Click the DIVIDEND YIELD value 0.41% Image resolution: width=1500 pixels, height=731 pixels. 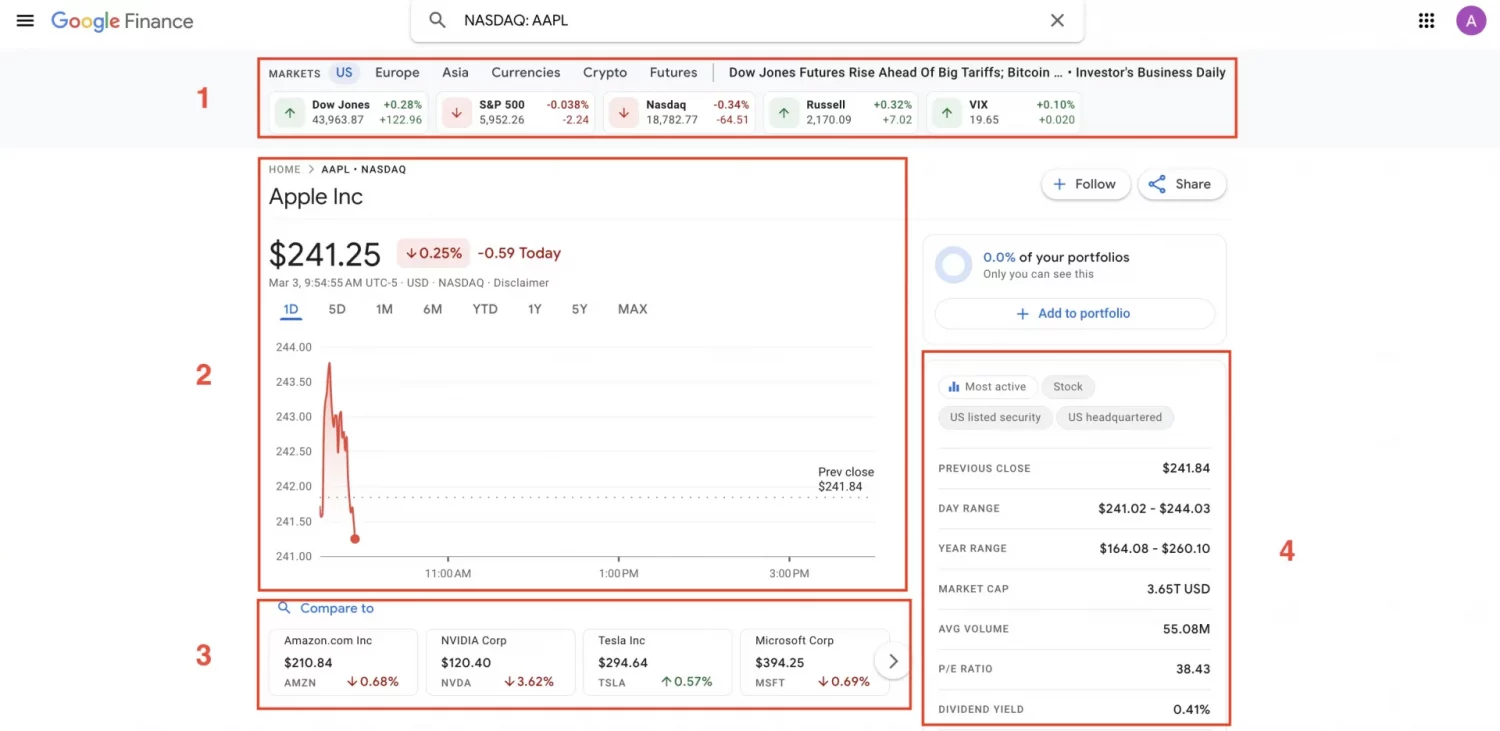pyautogui.click(x=1192, y=709)
